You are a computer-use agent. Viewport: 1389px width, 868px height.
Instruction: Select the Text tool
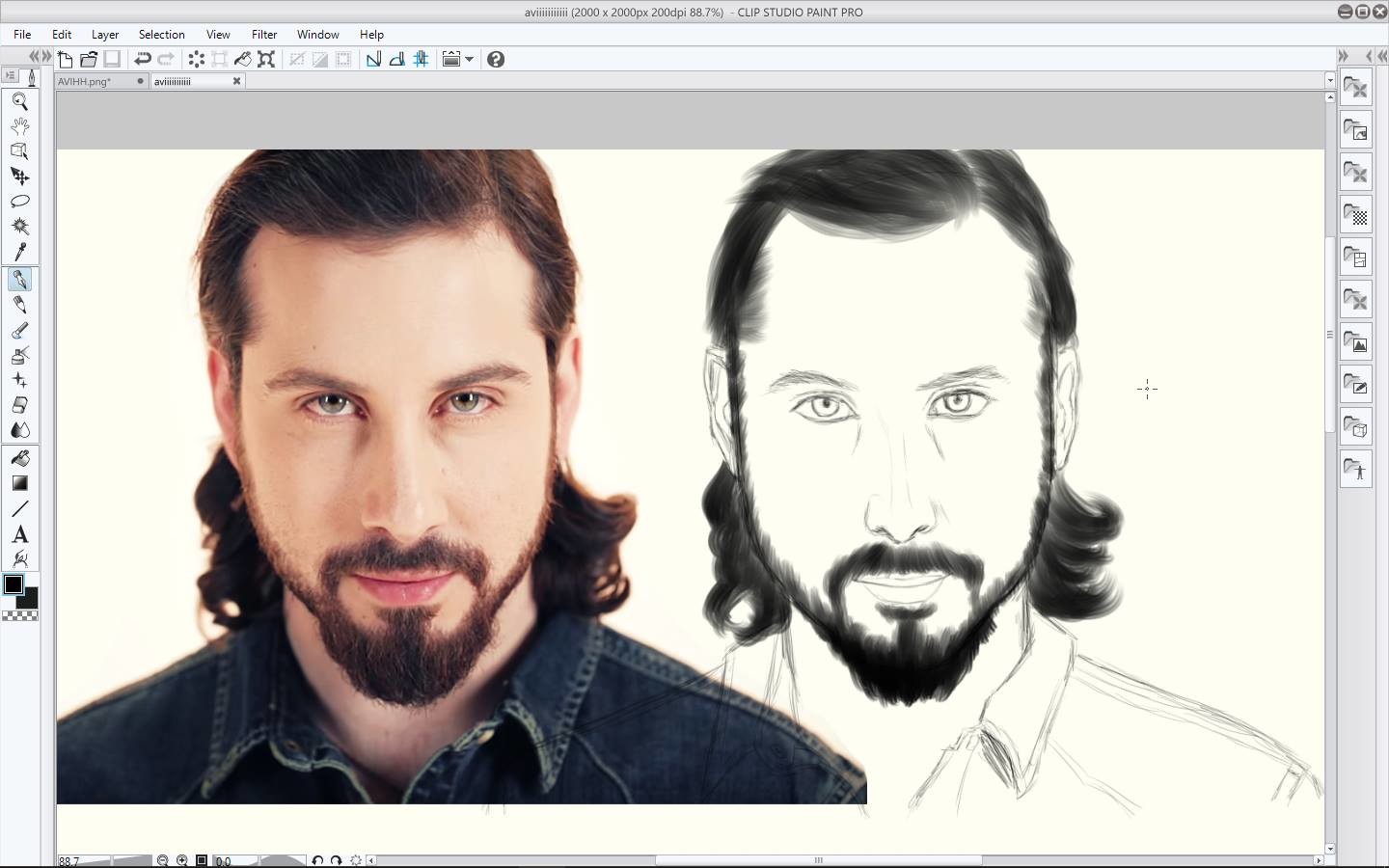[19, 534]
